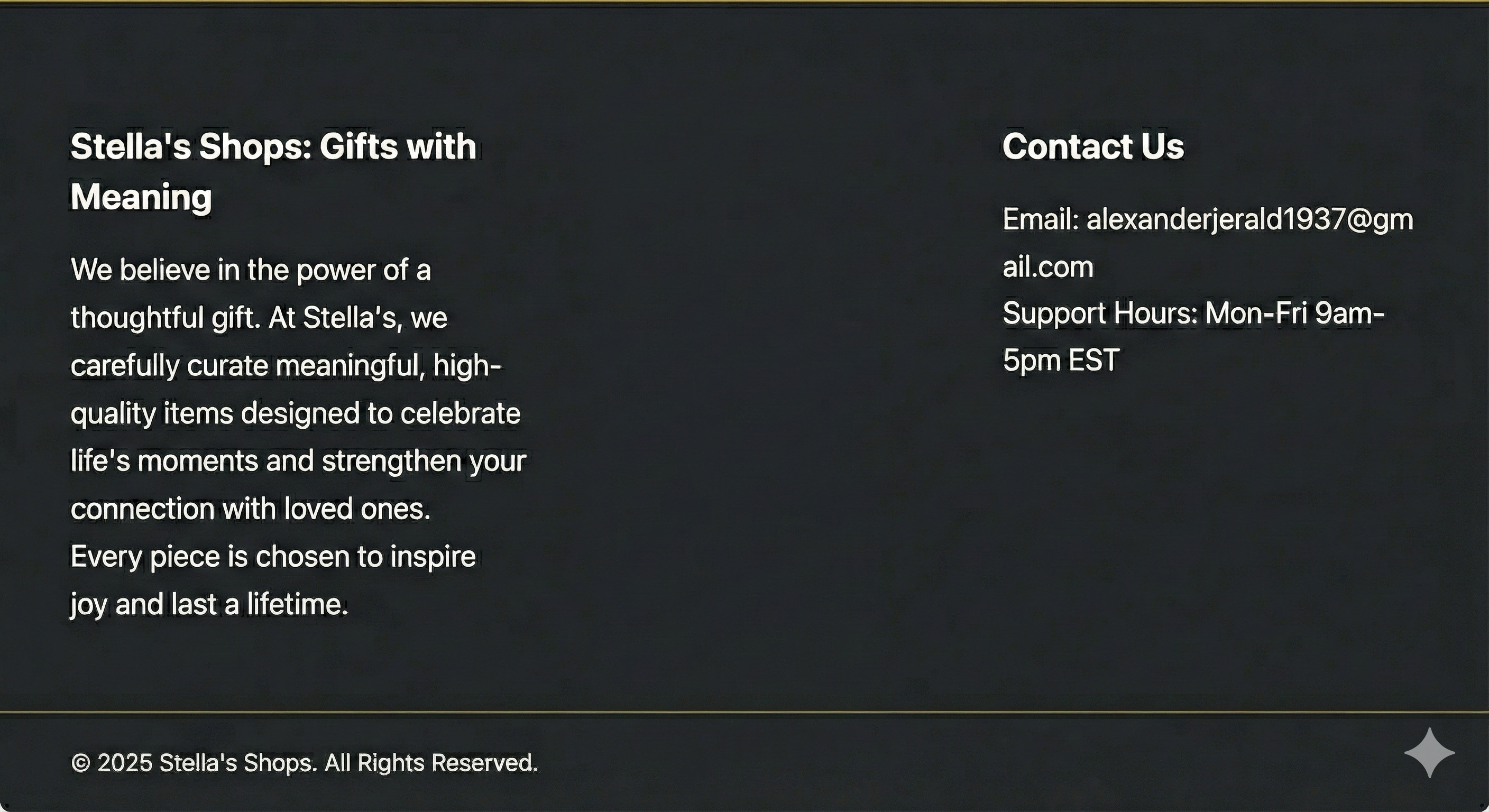
Task: Click the "All Rights Reserved." text
Action: (430, 763)
